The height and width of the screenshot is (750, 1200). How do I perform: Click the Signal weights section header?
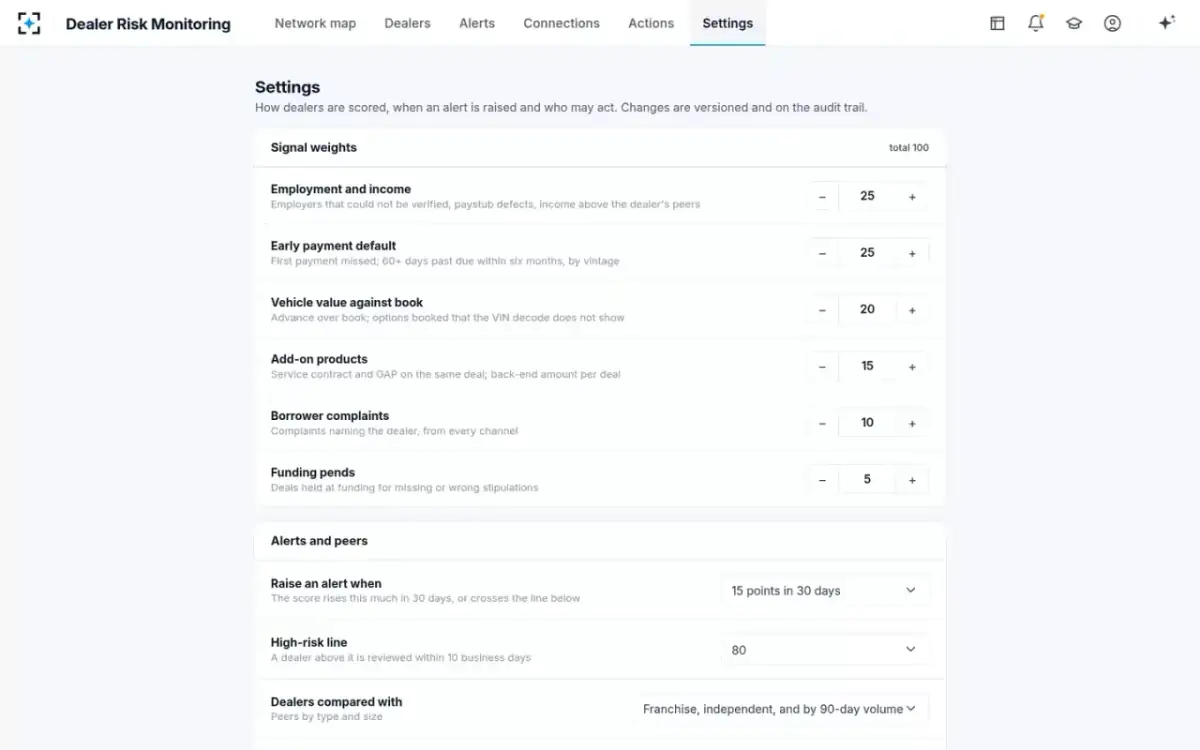[313, 147]
